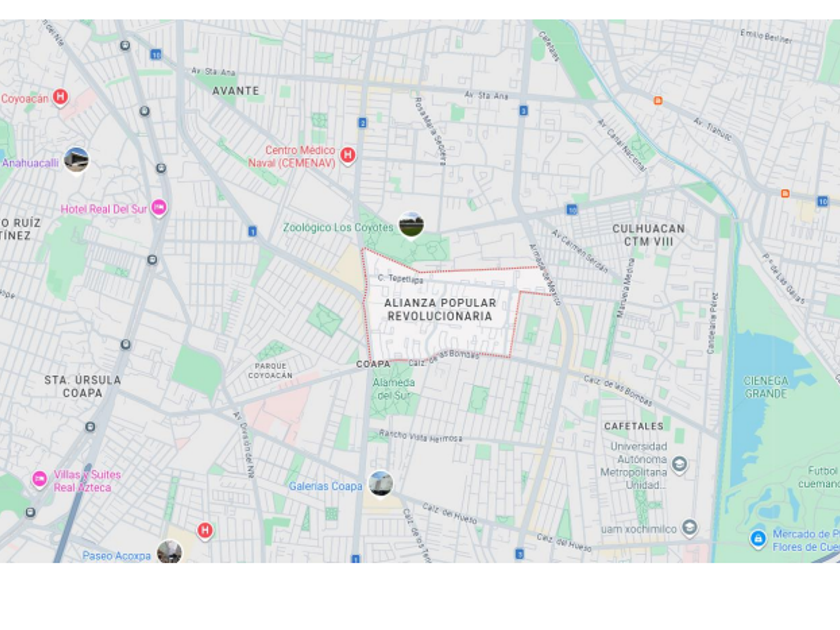
Task: Click the route 10 shield near Av Carmen Serdán
Action: pos(572,209)
